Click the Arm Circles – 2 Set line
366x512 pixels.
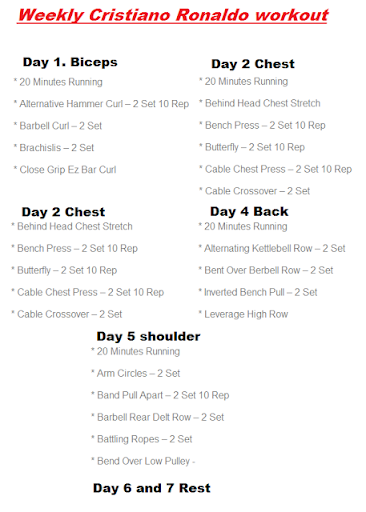136,373
